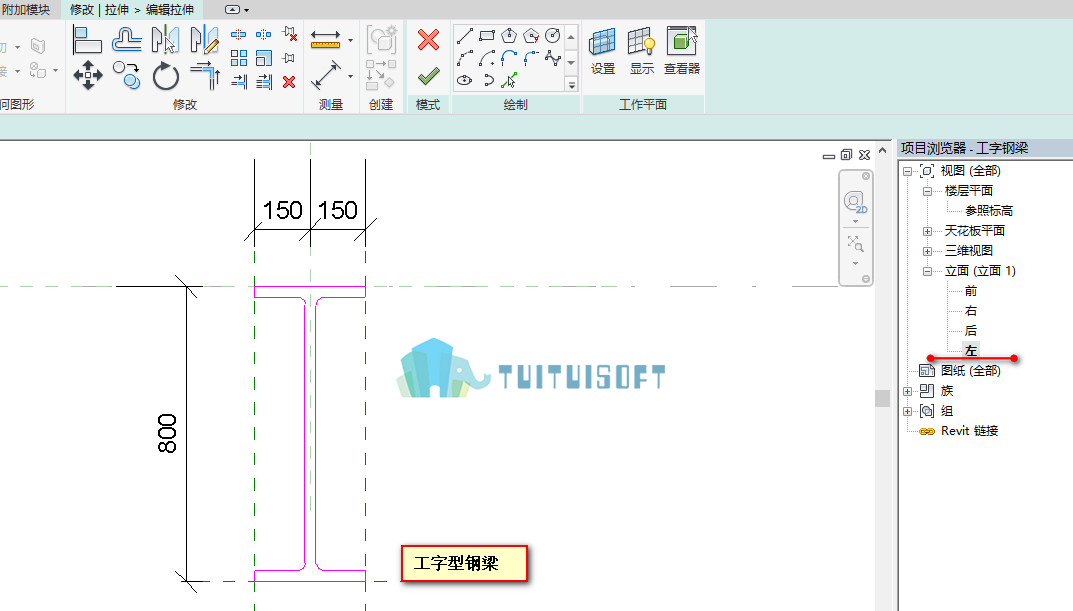Expand the 三维视图 node

pyautogui.click(x=927, y=251)
